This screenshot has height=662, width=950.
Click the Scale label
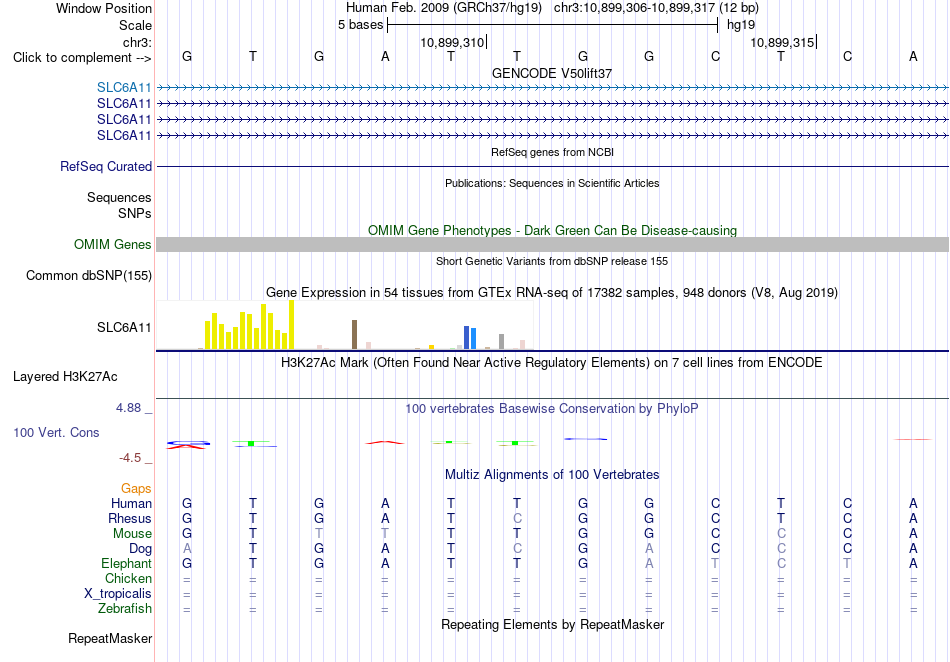pos(135,25)
